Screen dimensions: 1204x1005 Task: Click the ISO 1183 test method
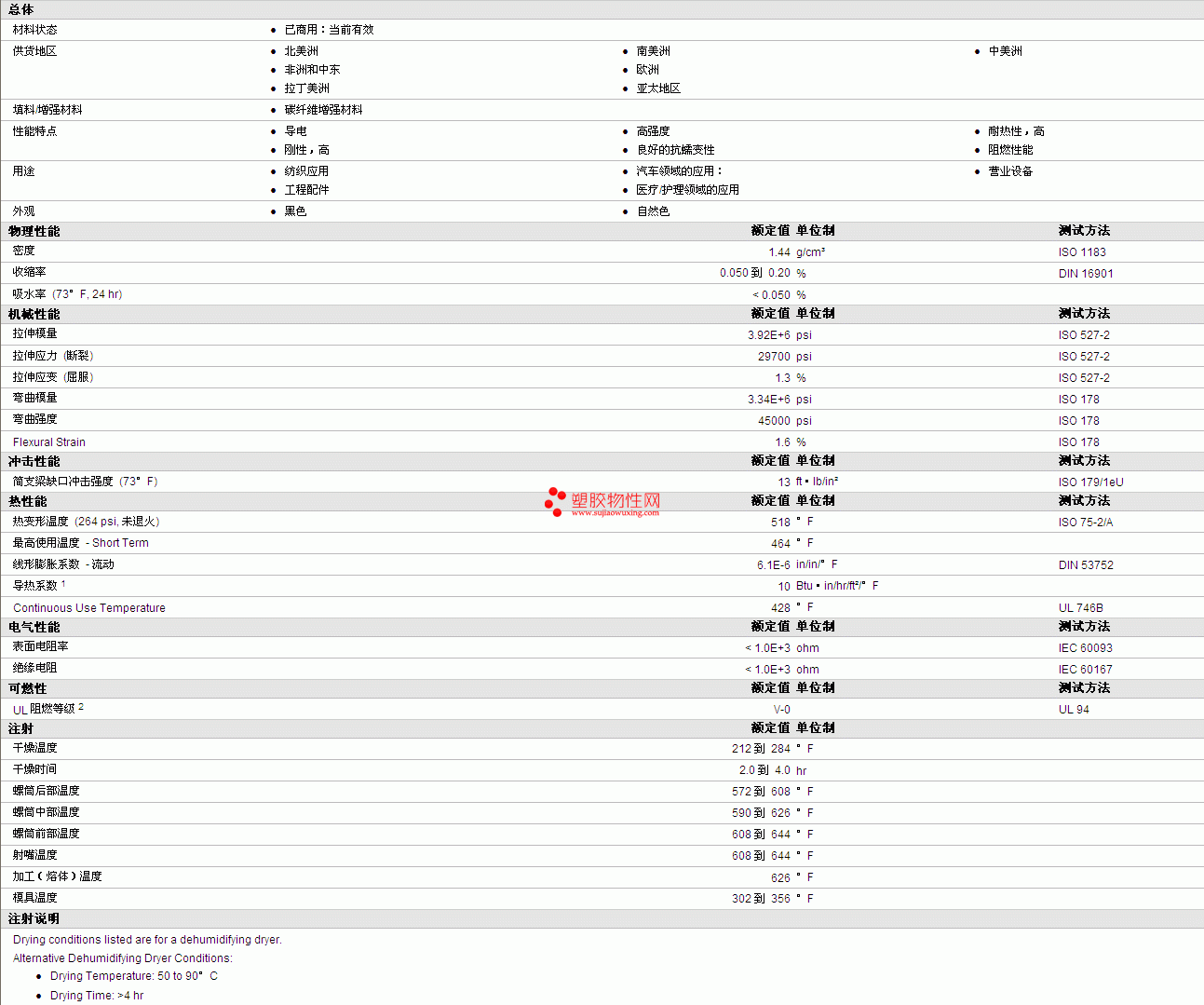click(1082, 252)
